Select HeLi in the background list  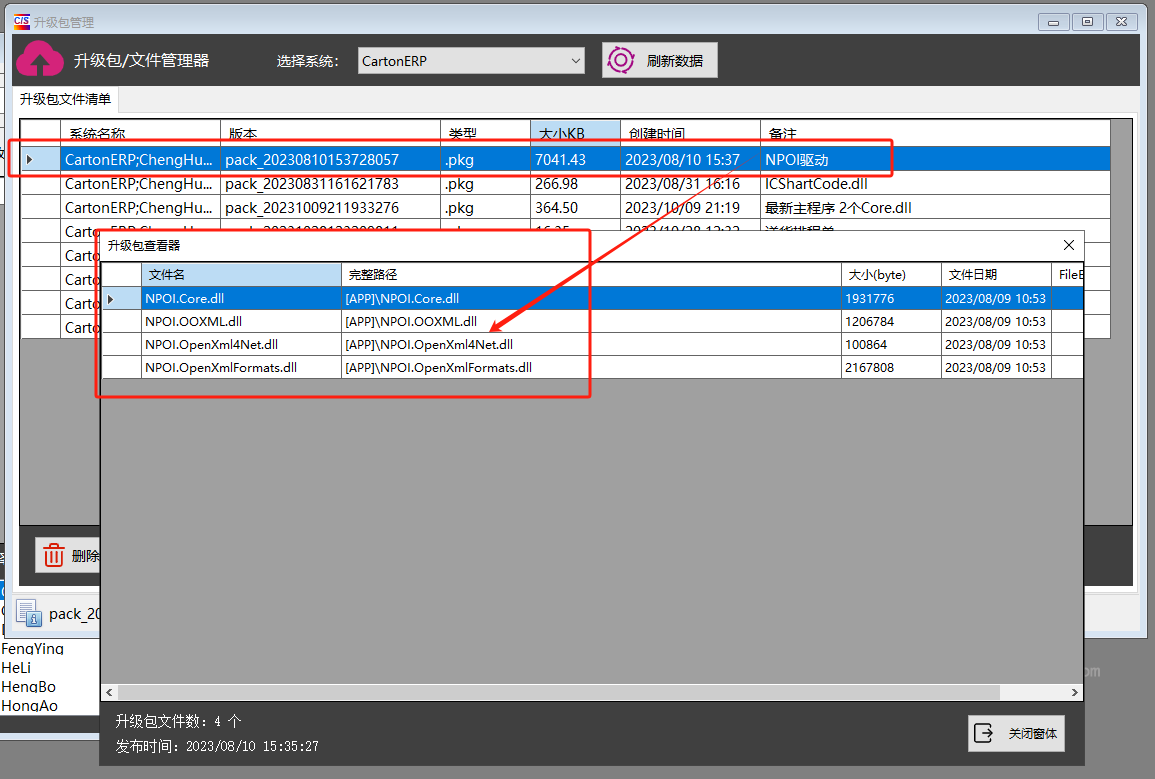(16, 668)
